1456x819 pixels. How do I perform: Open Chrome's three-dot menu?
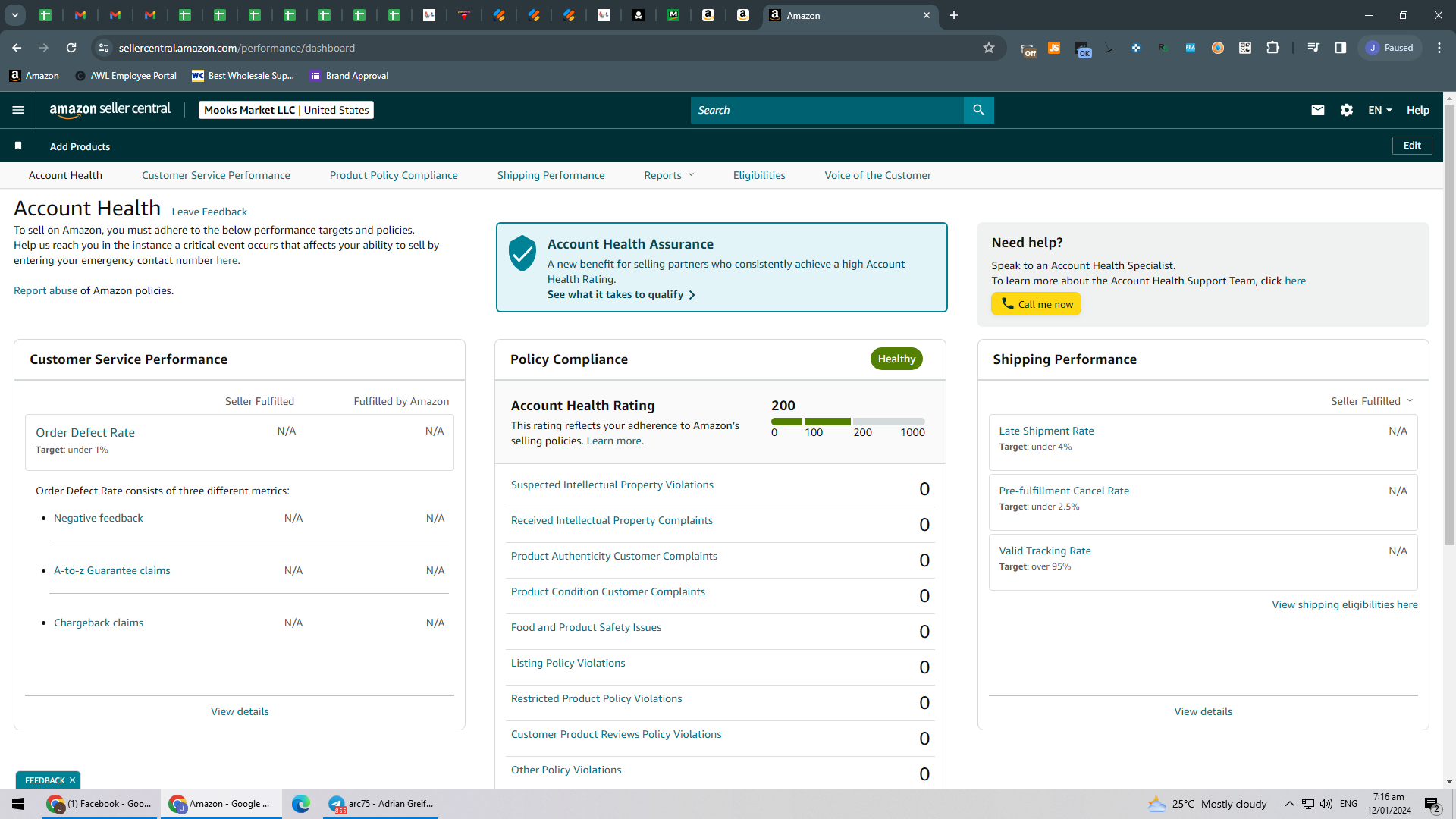click(x=1439, y=48)
